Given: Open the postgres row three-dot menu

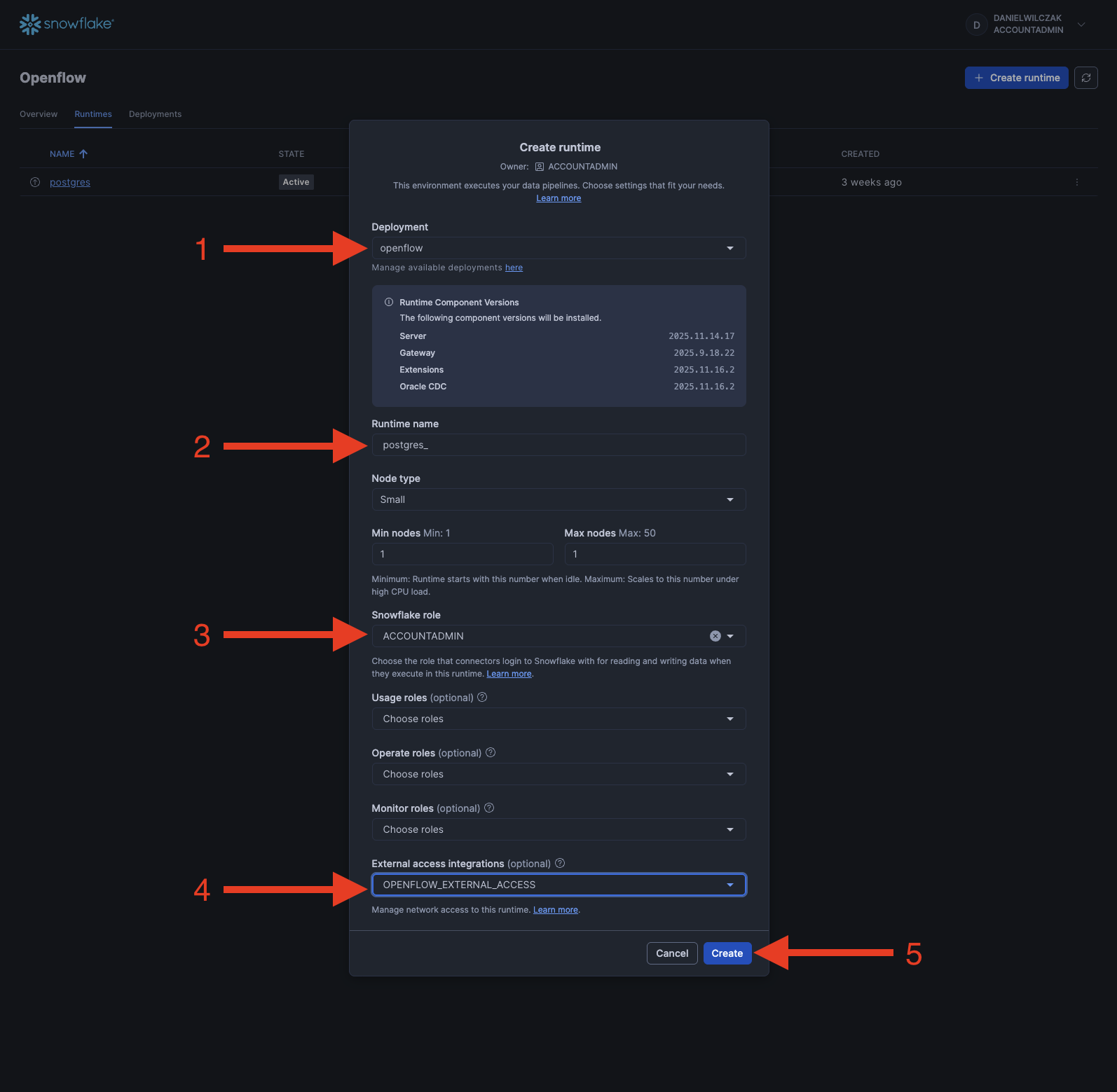Looking at the screenshot, I should [1076, 182].
